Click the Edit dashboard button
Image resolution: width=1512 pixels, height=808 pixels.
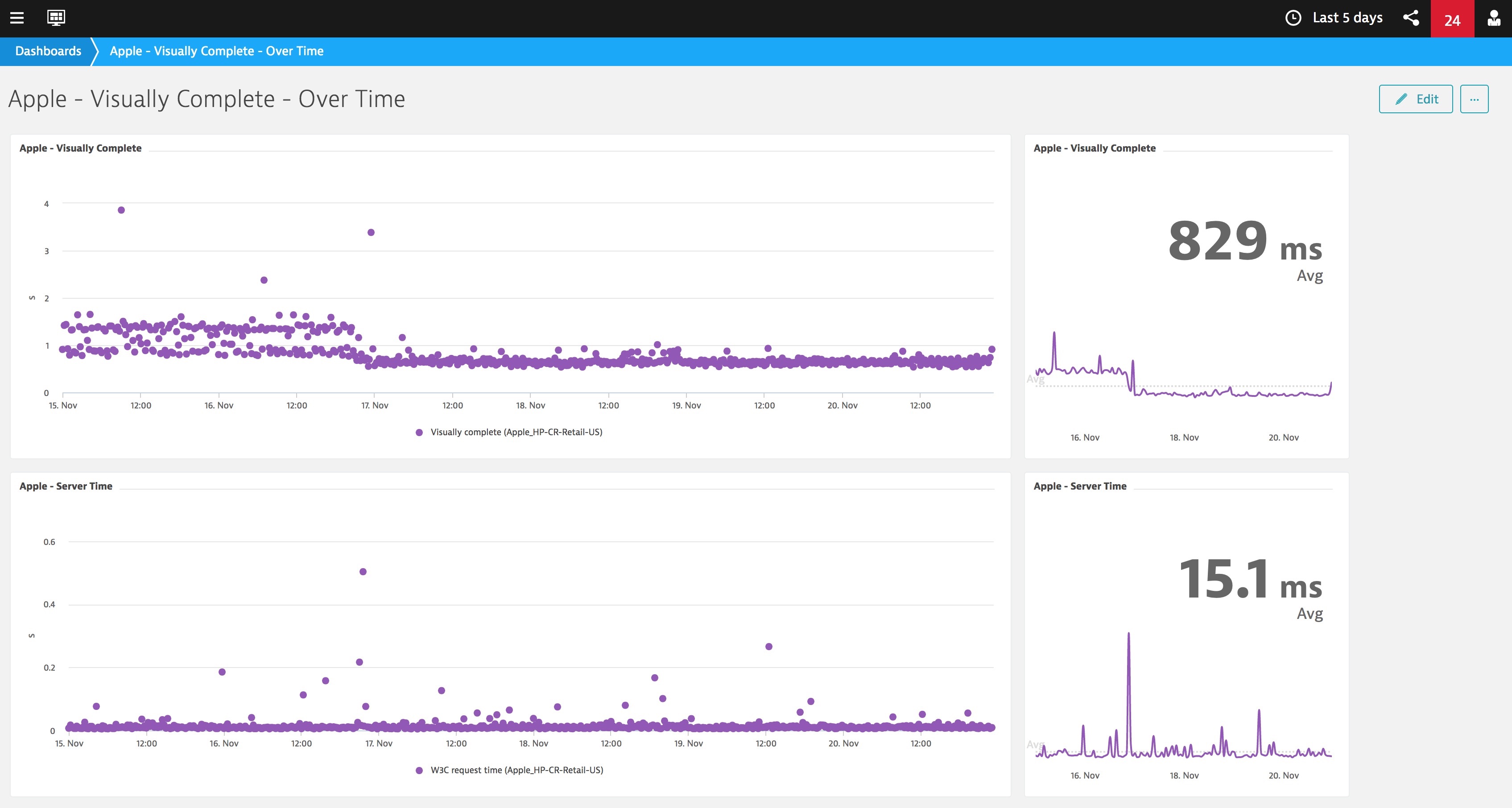pyautogui.click(x=1416, y=99)
